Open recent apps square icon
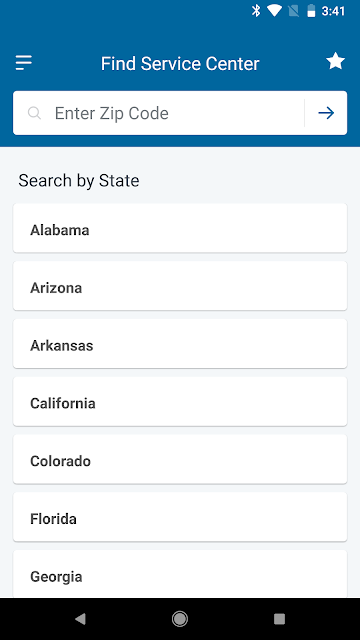The width and height of the screenshot is (360, 640). pos(279,619)
